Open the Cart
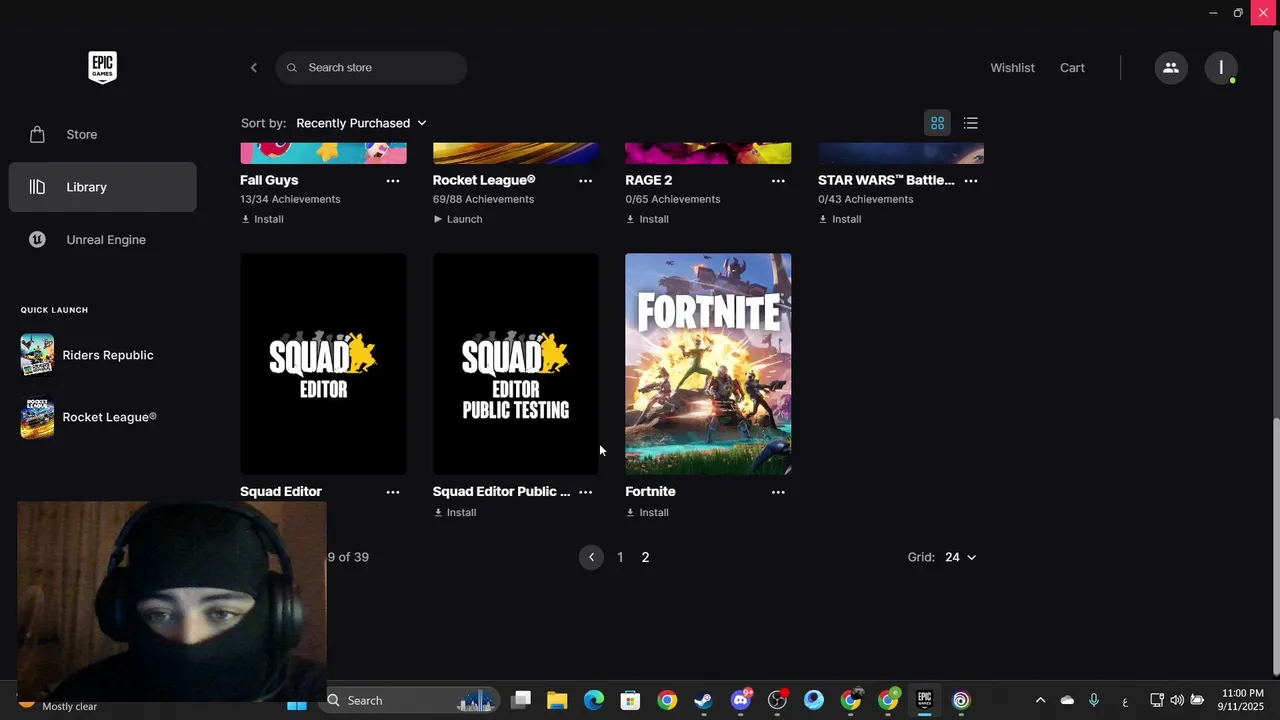This screenshot has width=1280, height=720. pyautogui.click(x=1072, y=68)
